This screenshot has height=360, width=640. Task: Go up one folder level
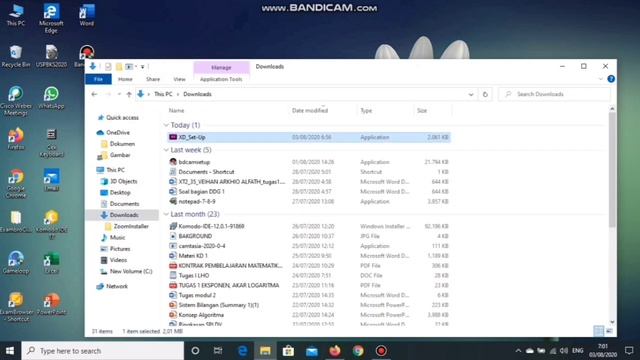pyautogui.click(x=129, y=94)
